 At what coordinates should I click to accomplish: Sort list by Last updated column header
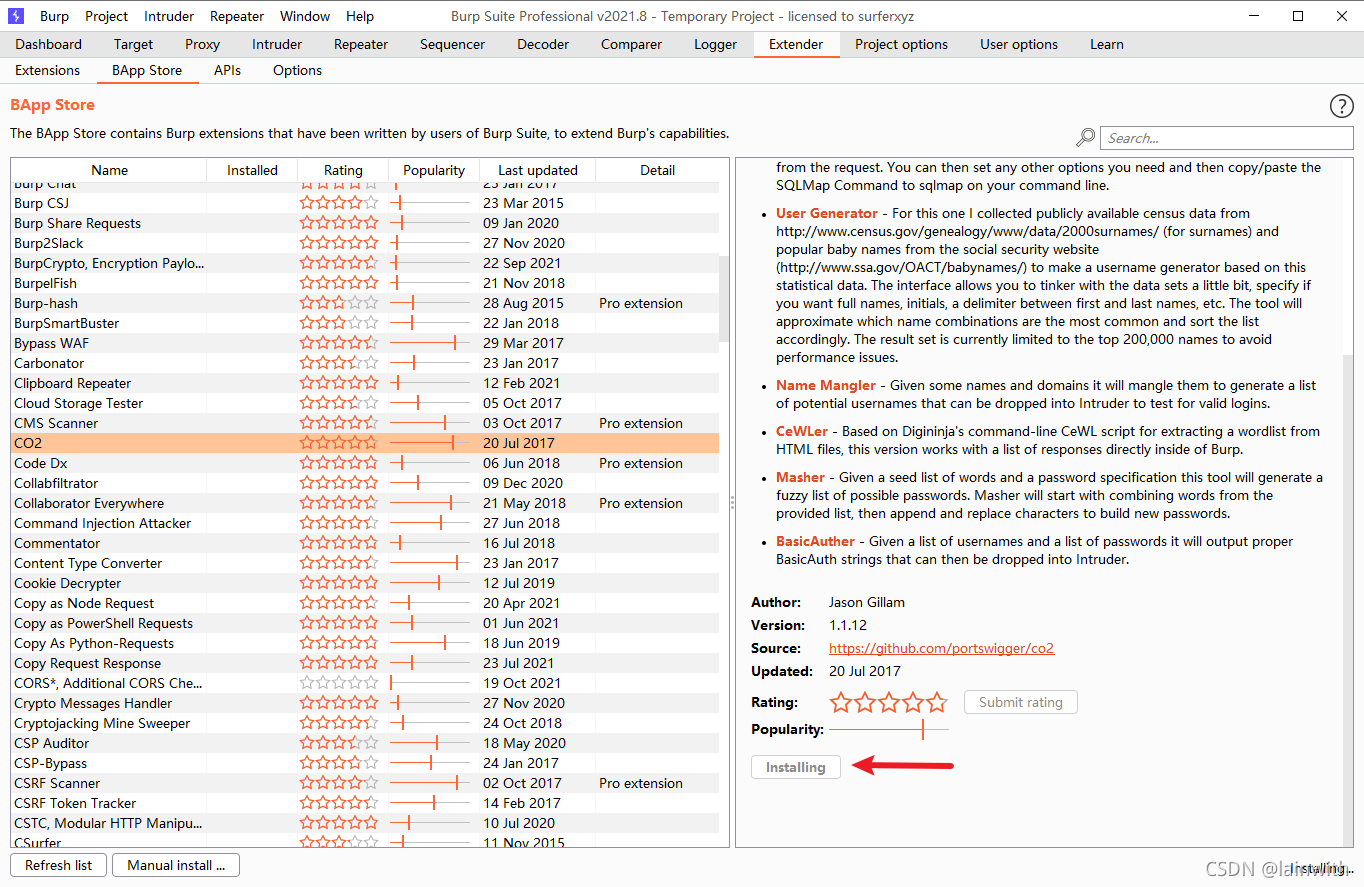537,170
